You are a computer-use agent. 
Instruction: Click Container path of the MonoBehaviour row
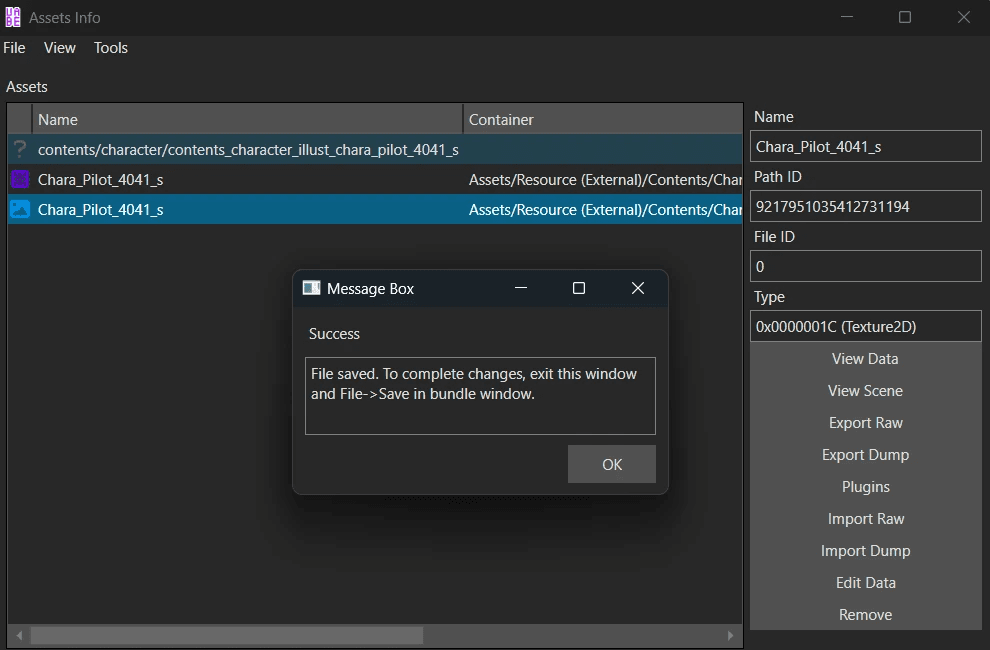(605, 180)
